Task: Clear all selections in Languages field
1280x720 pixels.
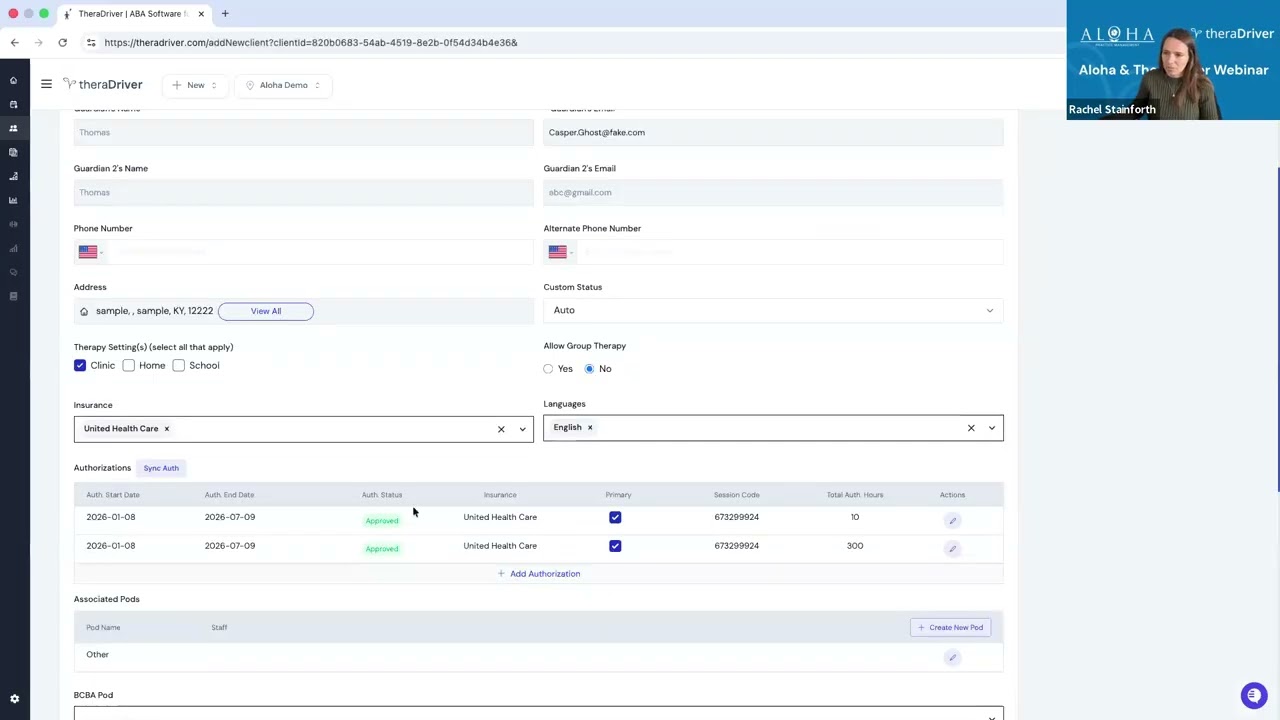Action: coord(971,428)
